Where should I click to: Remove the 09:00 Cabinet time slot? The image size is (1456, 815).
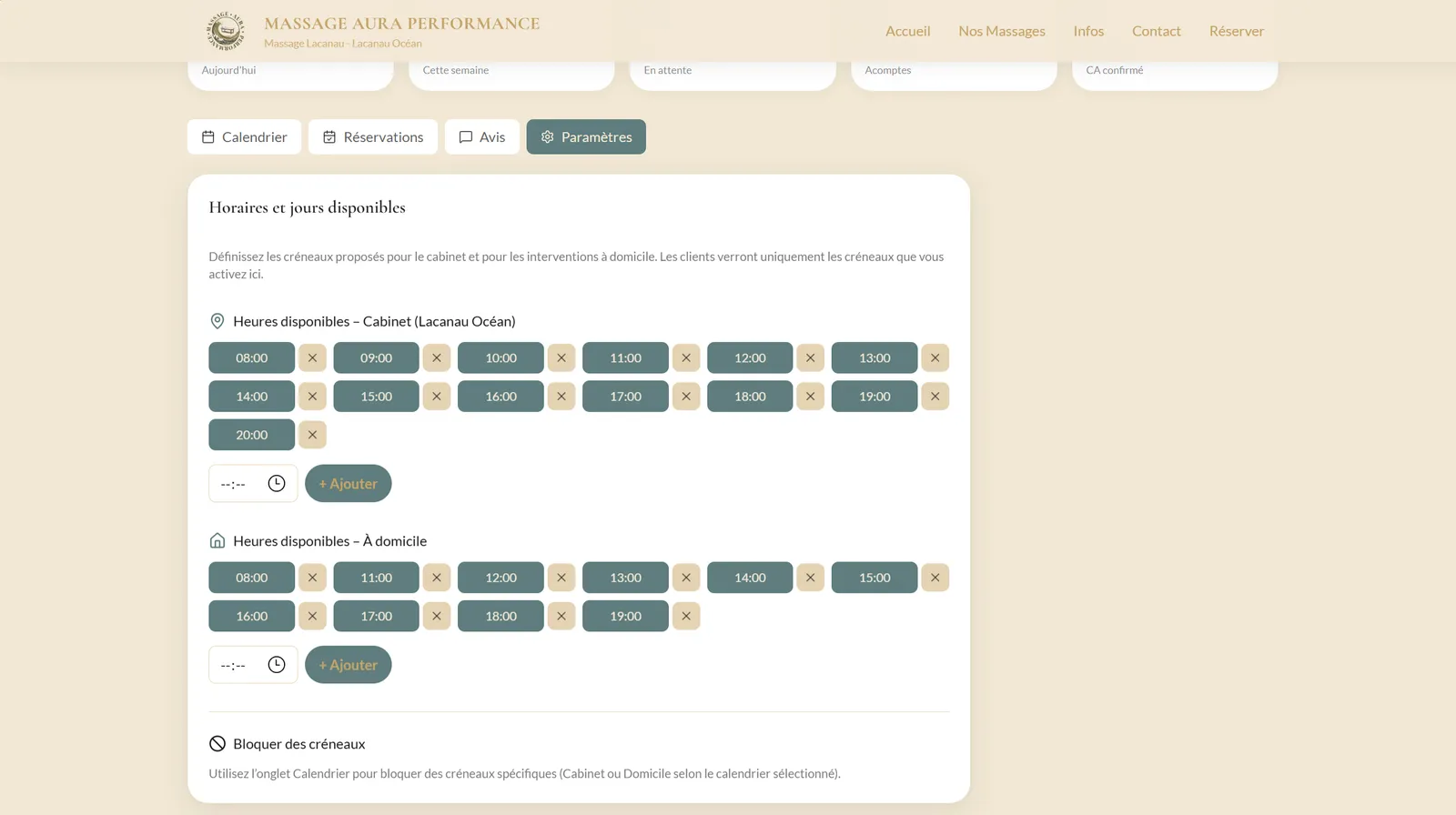437,358
